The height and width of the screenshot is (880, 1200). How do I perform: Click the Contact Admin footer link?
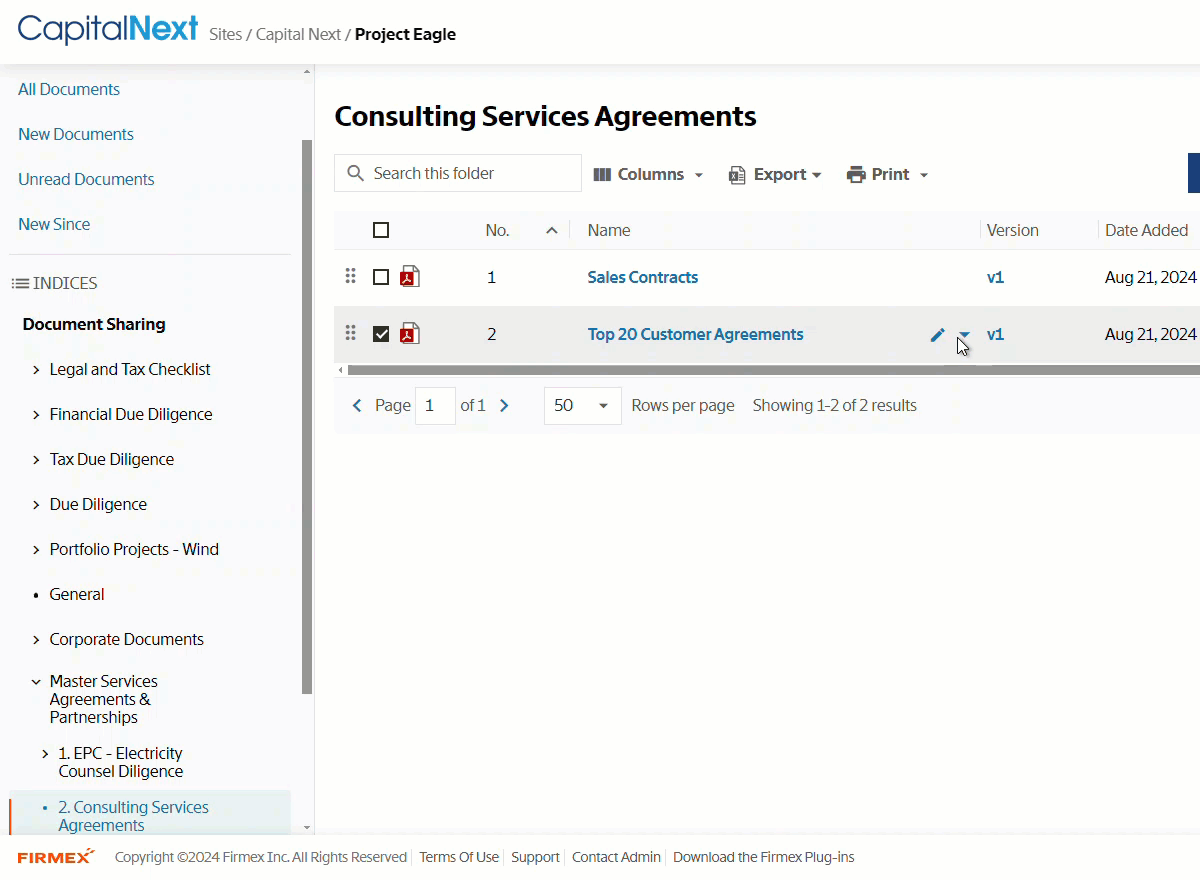(616, 857)
